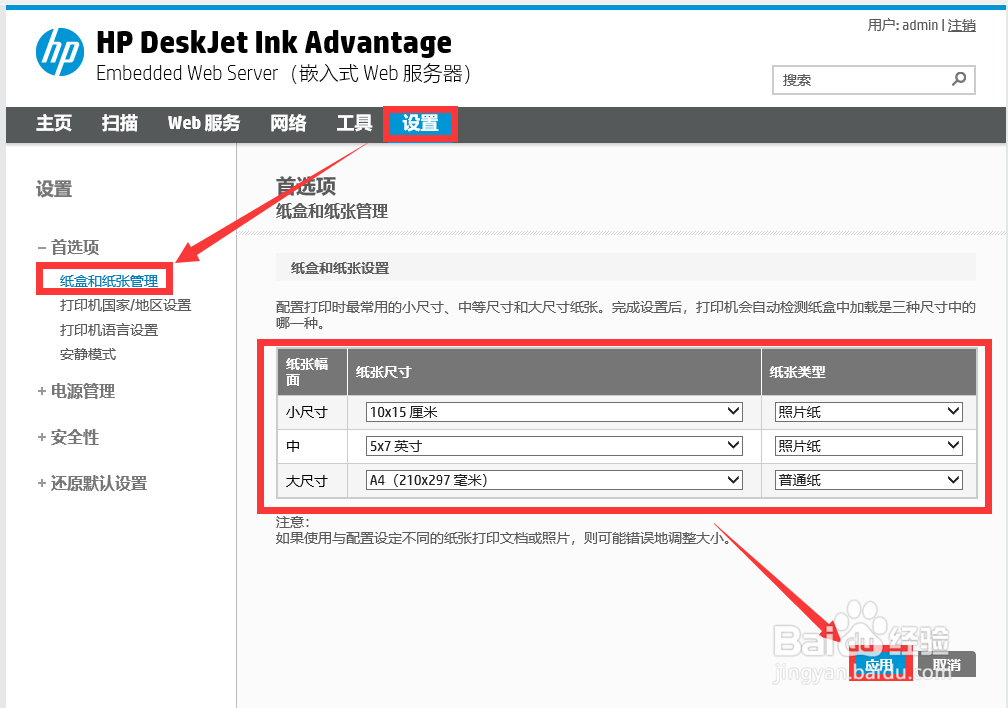This screenshot has width=1008, height=708.
Task: Open 打印机国家/地区设置
Action: (x=125, y=305)
